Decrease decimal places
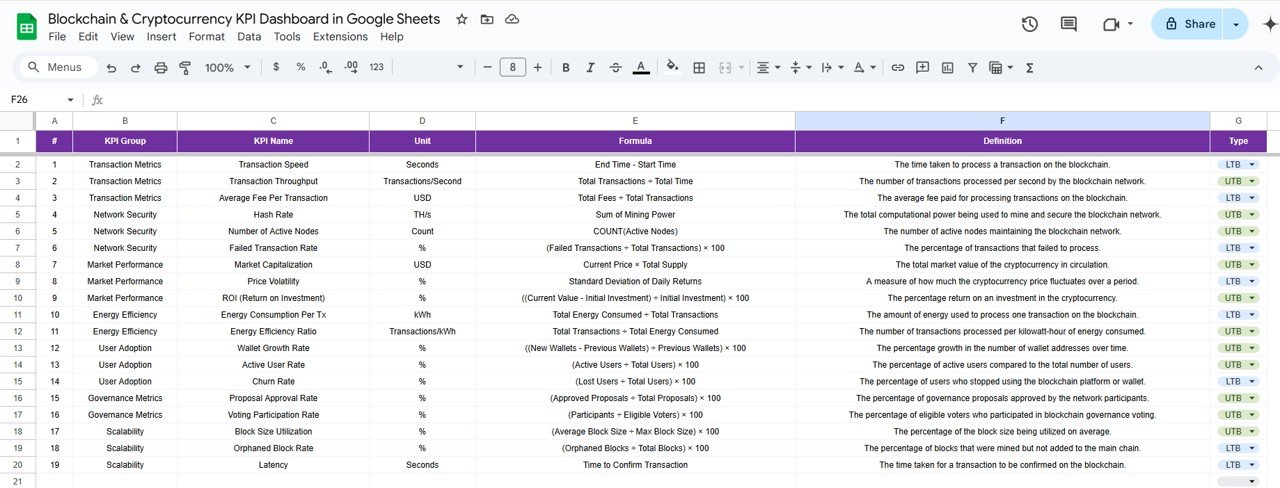 click(x=326, y=67)
